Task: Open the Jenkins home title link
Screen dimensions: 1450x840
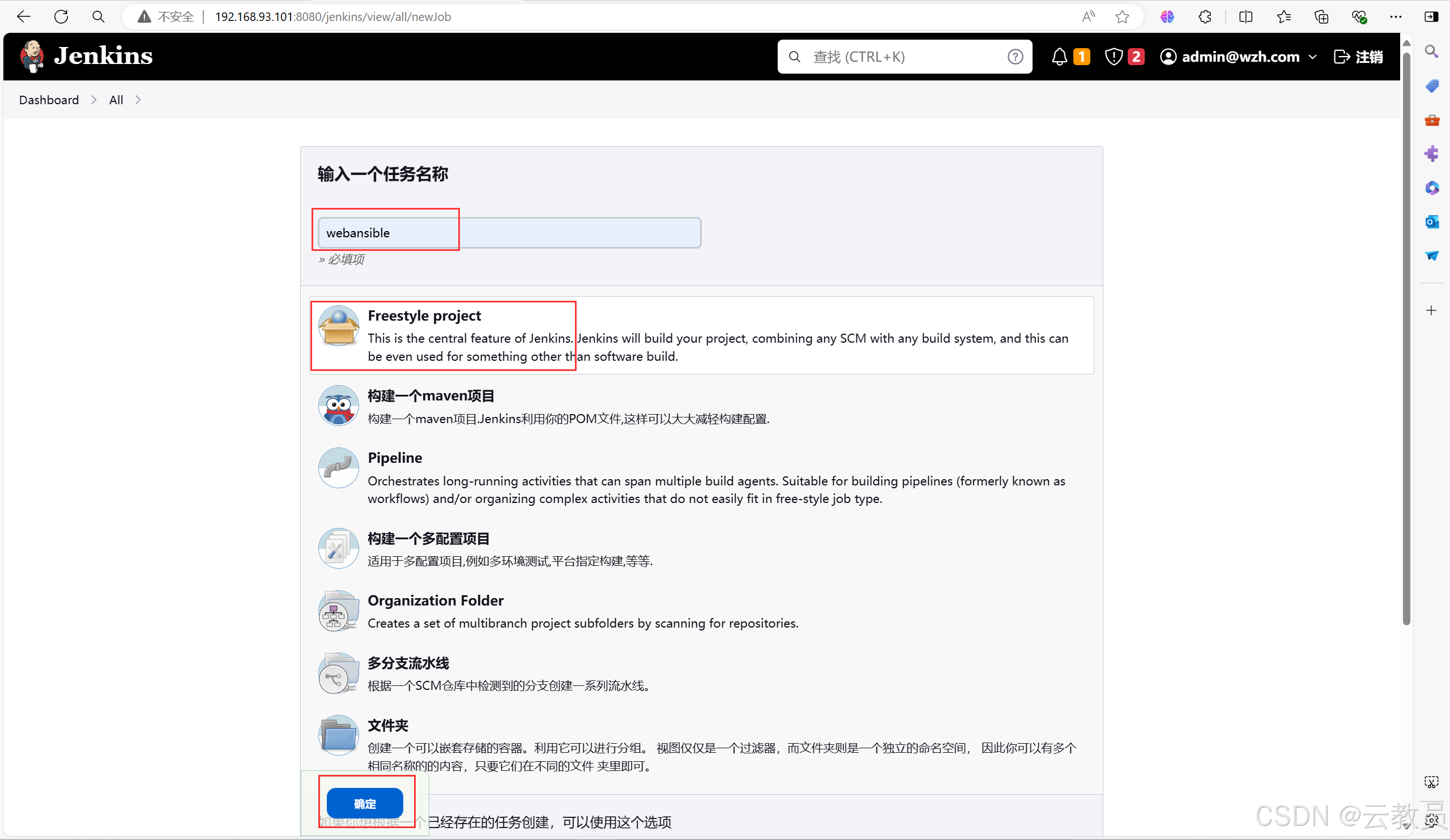Action: [x=103, y=56]
